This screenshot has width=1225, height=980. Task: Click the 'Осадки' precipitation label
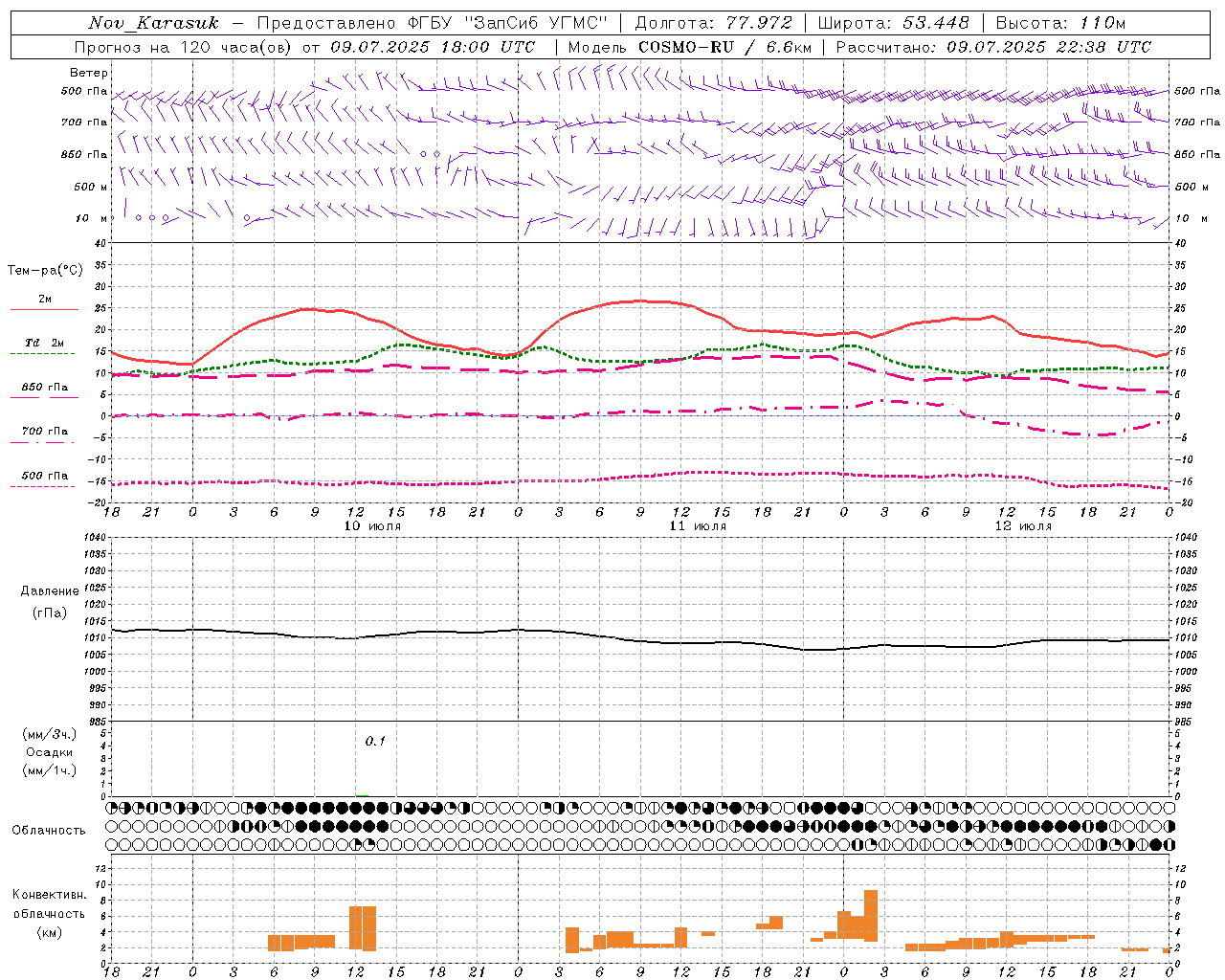50,752
